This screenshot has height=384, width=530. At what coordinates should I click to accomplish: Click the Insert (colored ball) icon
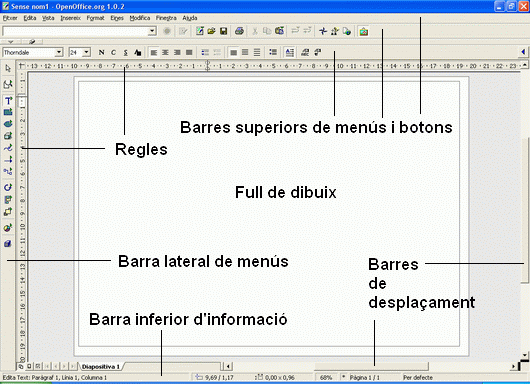[x=8, y=228]
